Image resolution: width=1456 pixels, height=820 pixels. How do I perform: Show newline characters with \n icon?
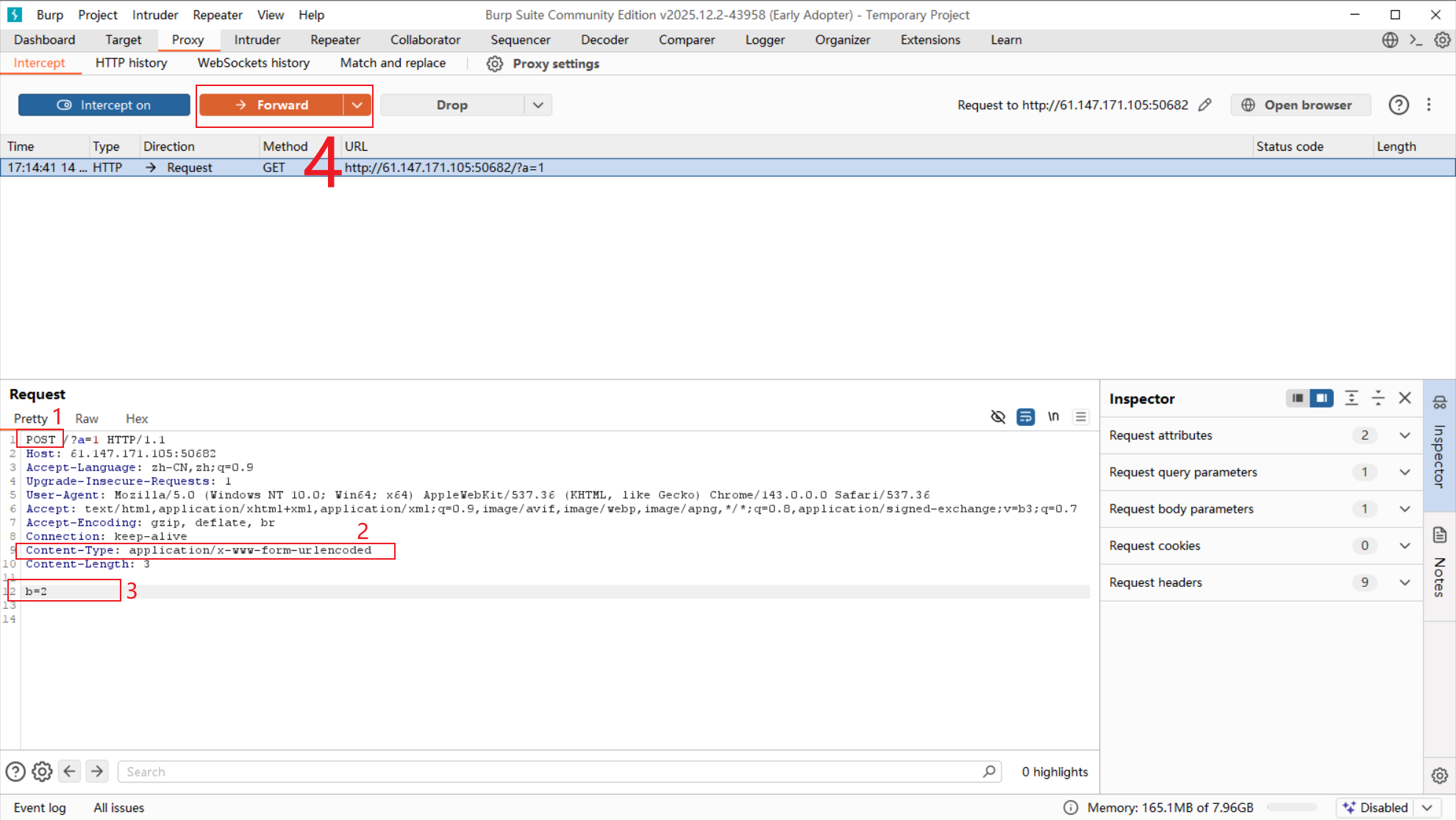(1053, 417)
